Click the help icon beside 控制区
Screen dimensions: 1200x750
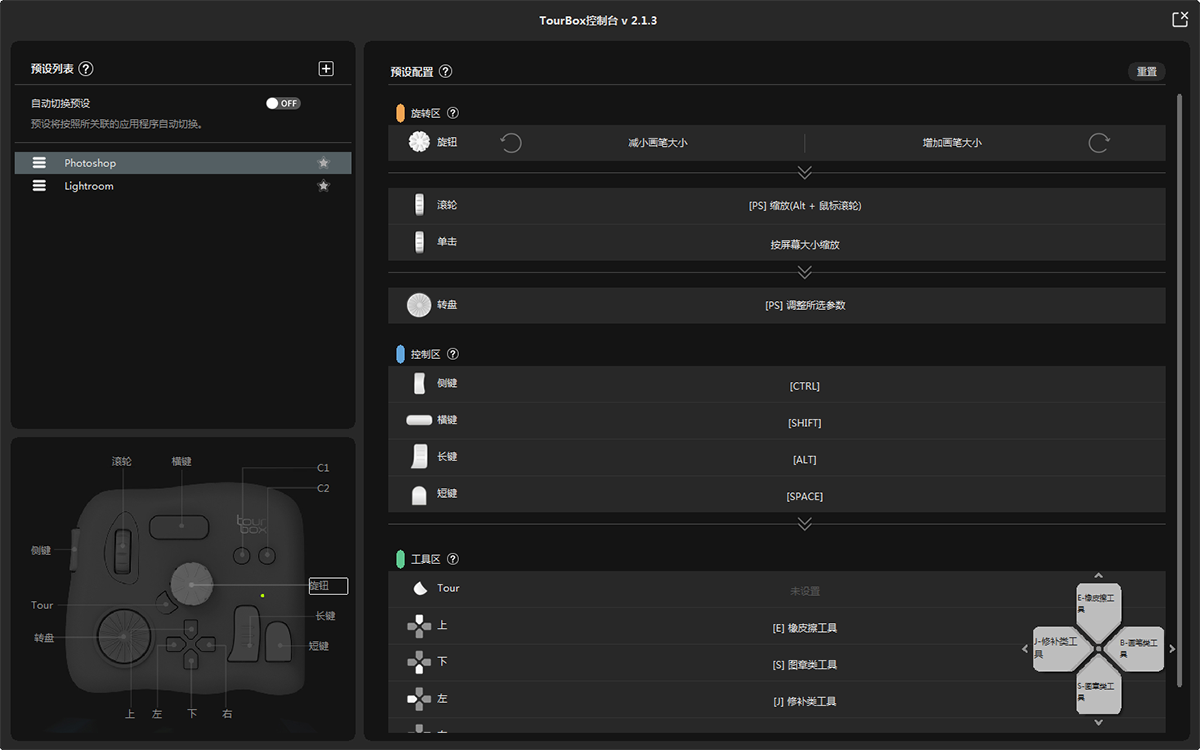(453, 355)
